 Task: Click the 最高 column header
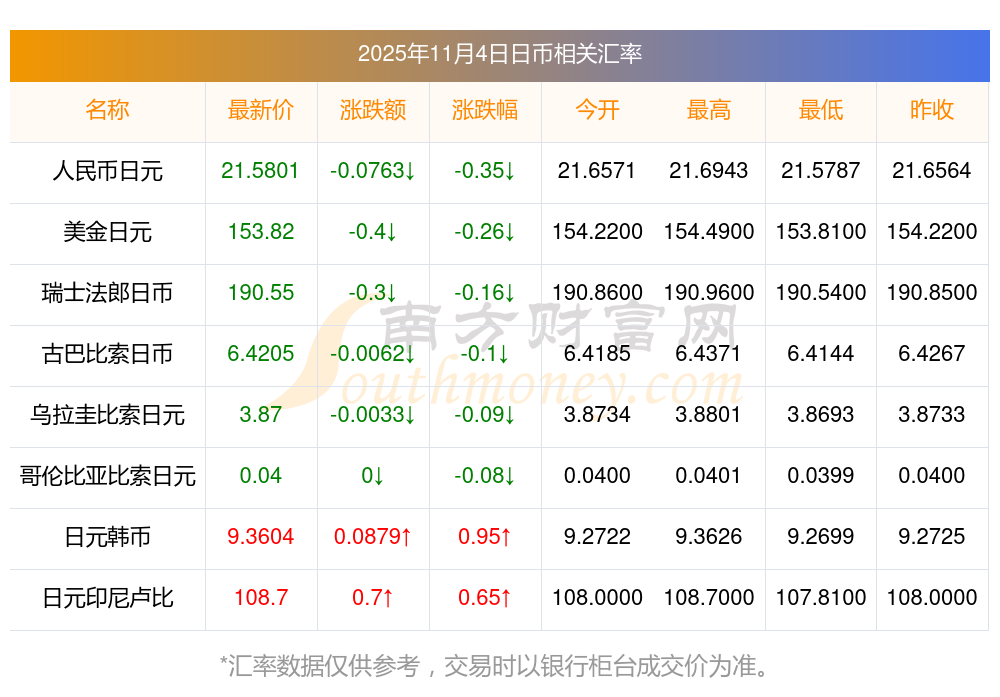point(709,110)
